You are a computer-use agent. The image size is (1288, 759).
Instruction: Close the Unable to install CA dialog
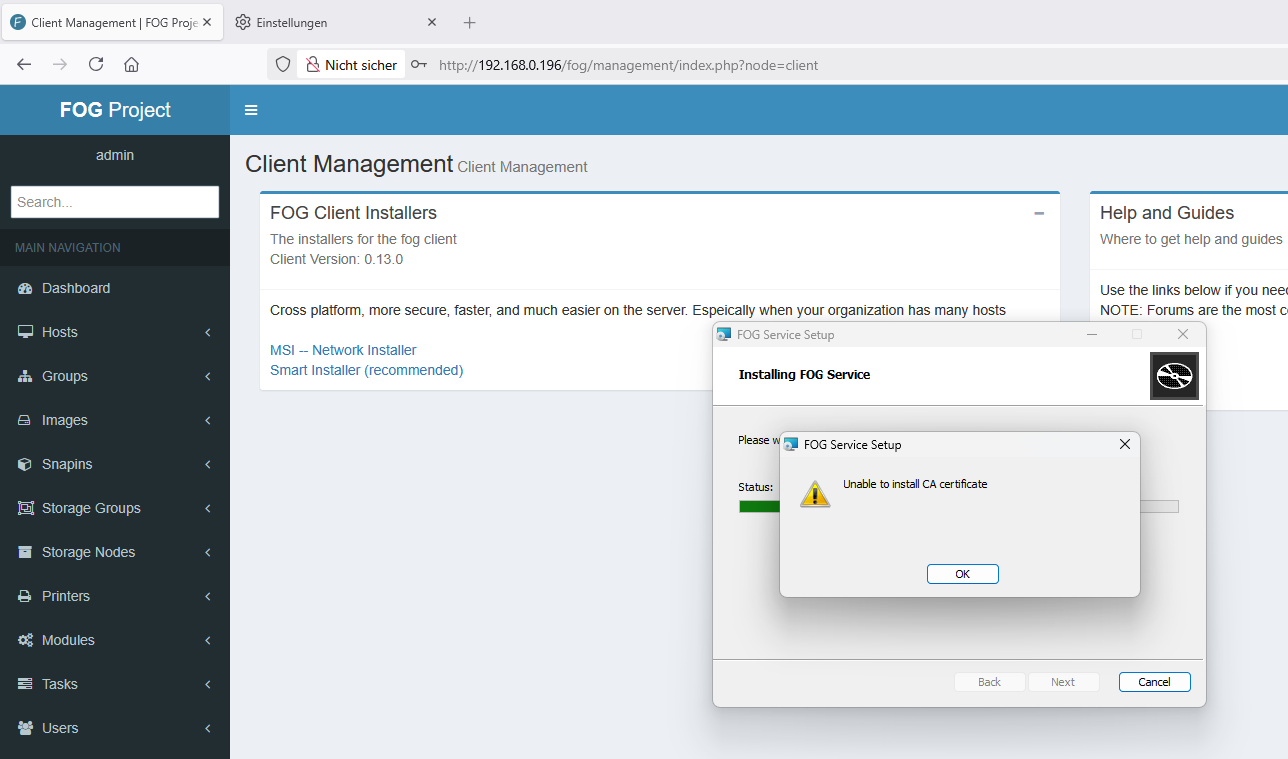coord(1125,444)
